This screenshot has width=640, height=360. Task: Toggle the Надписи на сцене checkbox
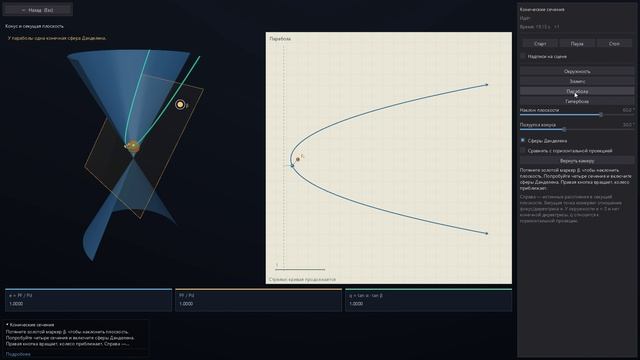523,56
